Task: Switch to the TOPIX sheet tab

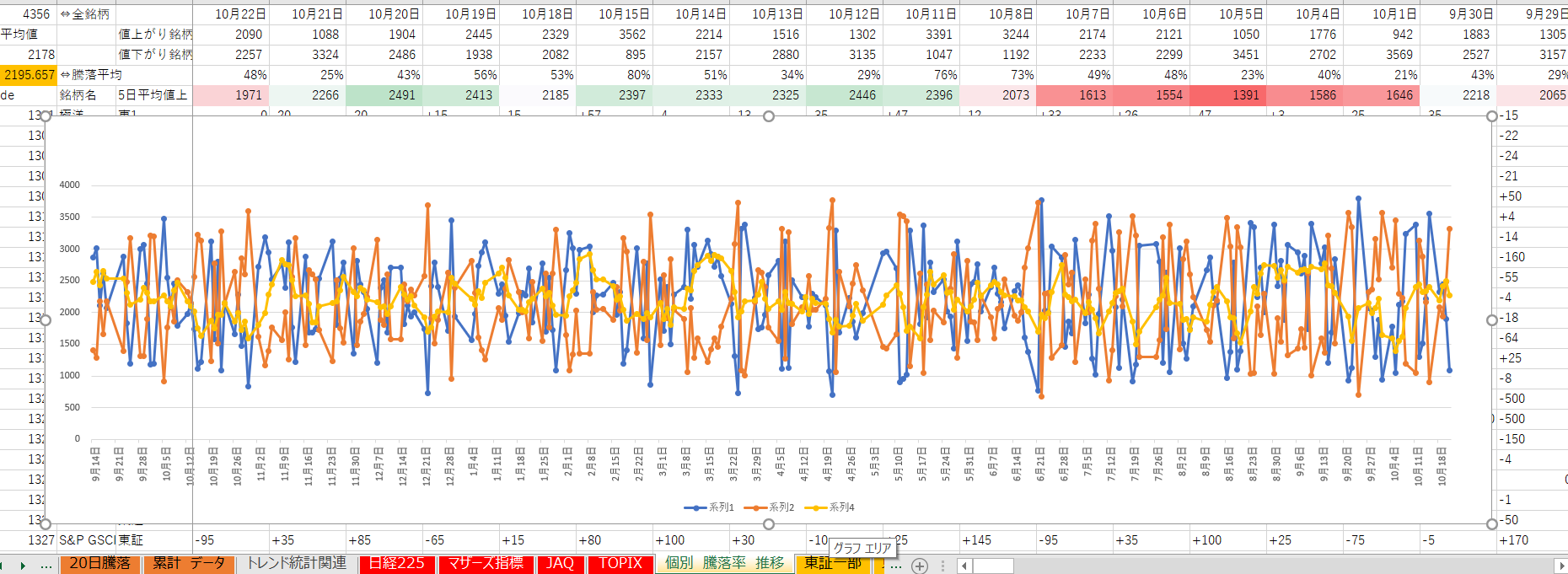Action: pos(620,563)
